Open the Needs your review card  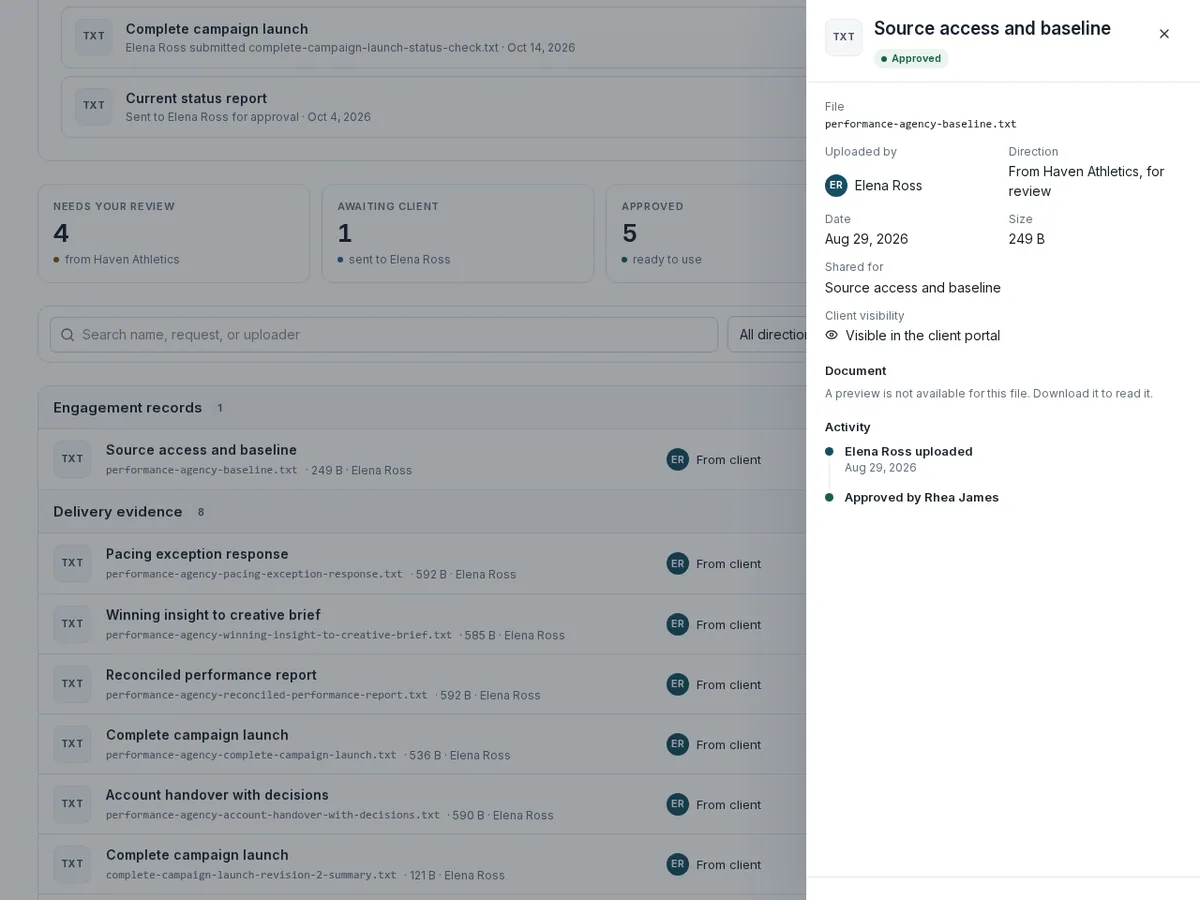click(x=174, y=233)
